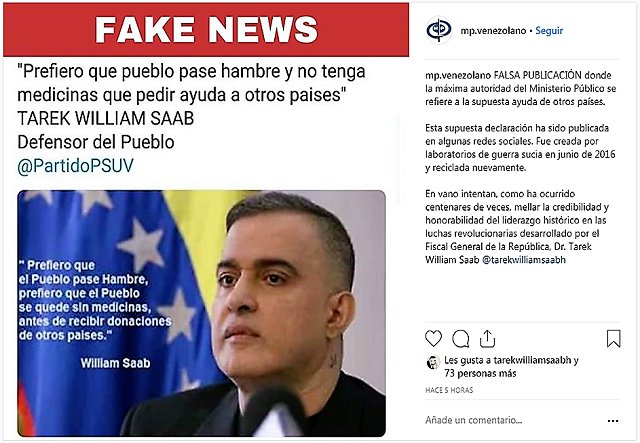Viewport: 640px width, 443px height.
Task: Click the red FAKE NEWS banner
Action: click(x=206, y=30)
